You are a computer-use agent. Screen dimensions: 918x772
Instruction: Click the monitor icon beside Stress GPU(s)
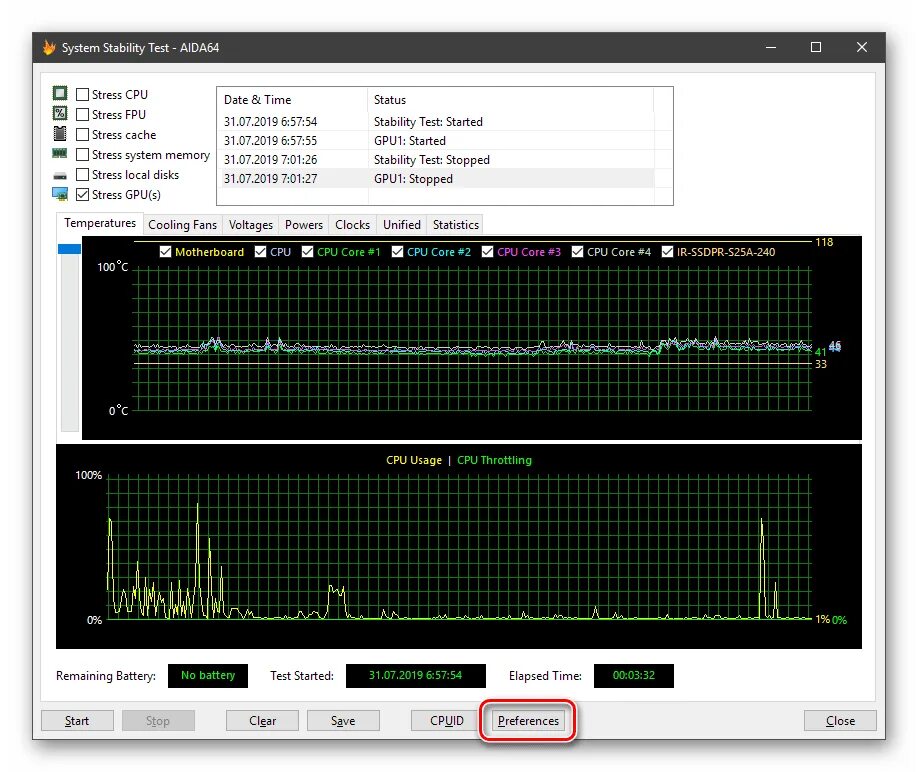(x=60, y=194)
